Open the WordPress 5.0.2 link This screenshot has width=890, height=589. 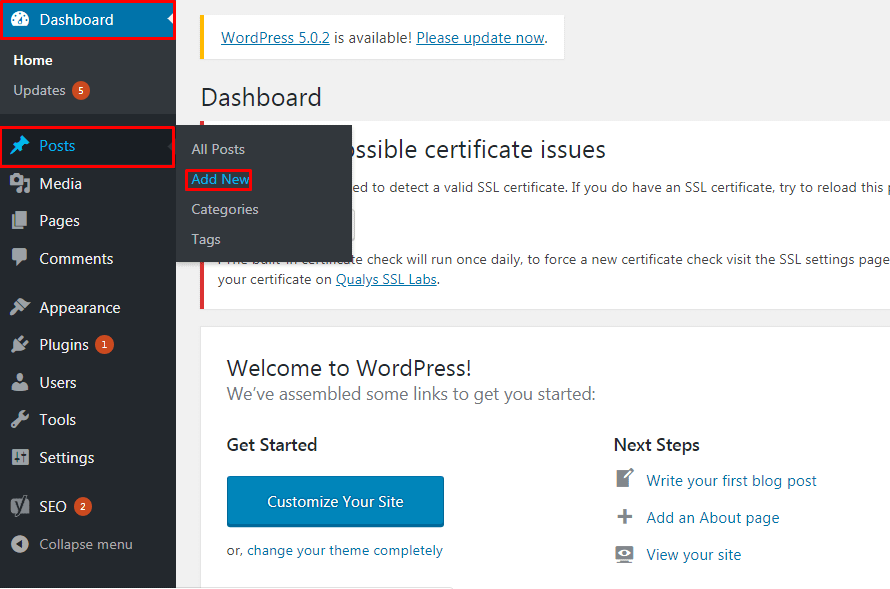tap(275, 38)
